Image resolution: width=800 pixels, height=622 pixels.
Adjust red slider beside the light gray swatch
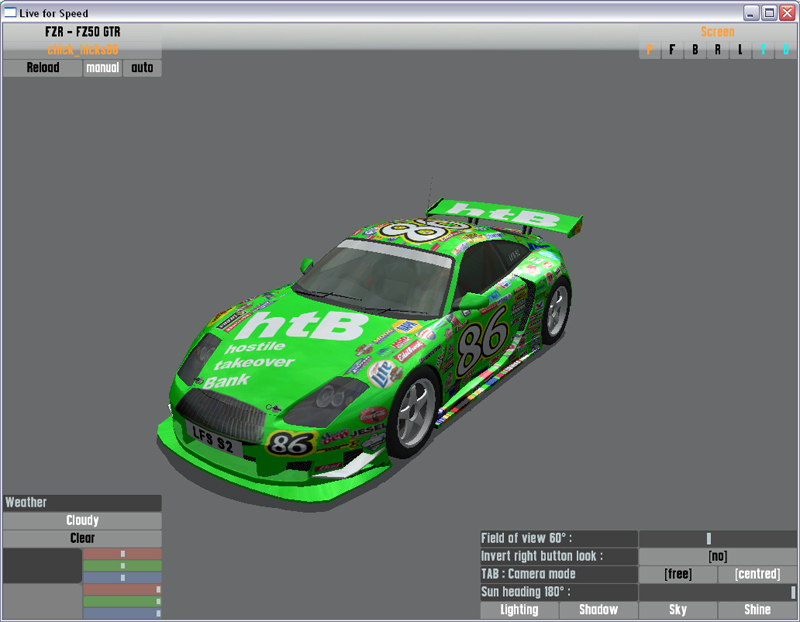click(x=122, y=589)
